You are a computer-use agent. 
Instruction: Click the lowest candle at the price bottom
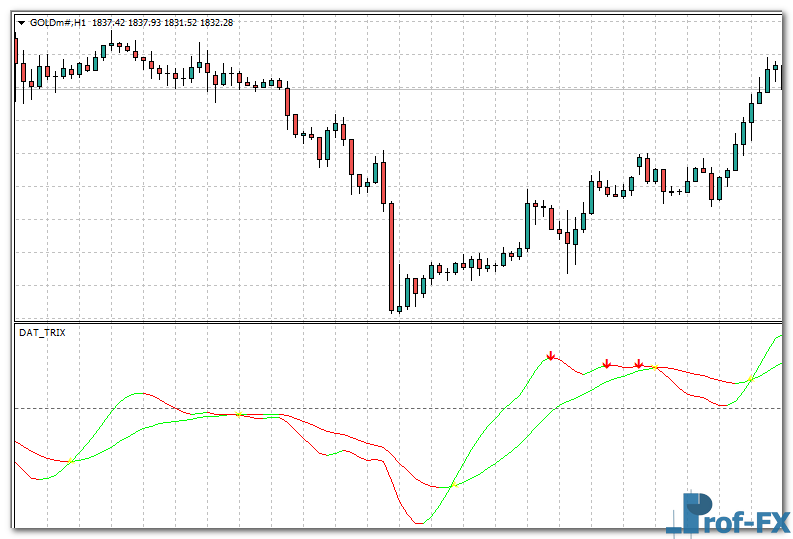click(x=399, y=308)
